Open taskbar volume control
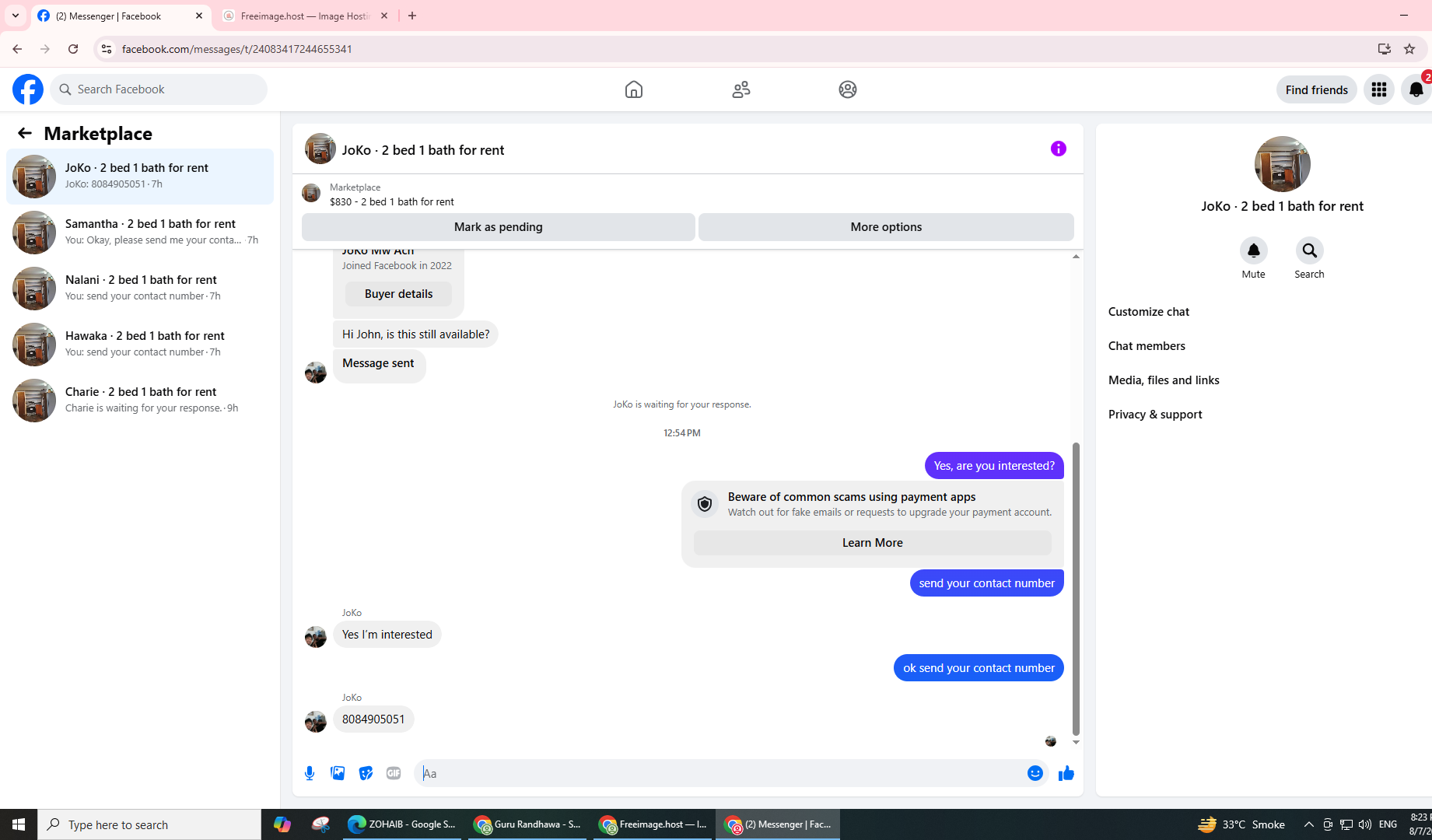1432x840 pixels. click(x=1365, y=824)
